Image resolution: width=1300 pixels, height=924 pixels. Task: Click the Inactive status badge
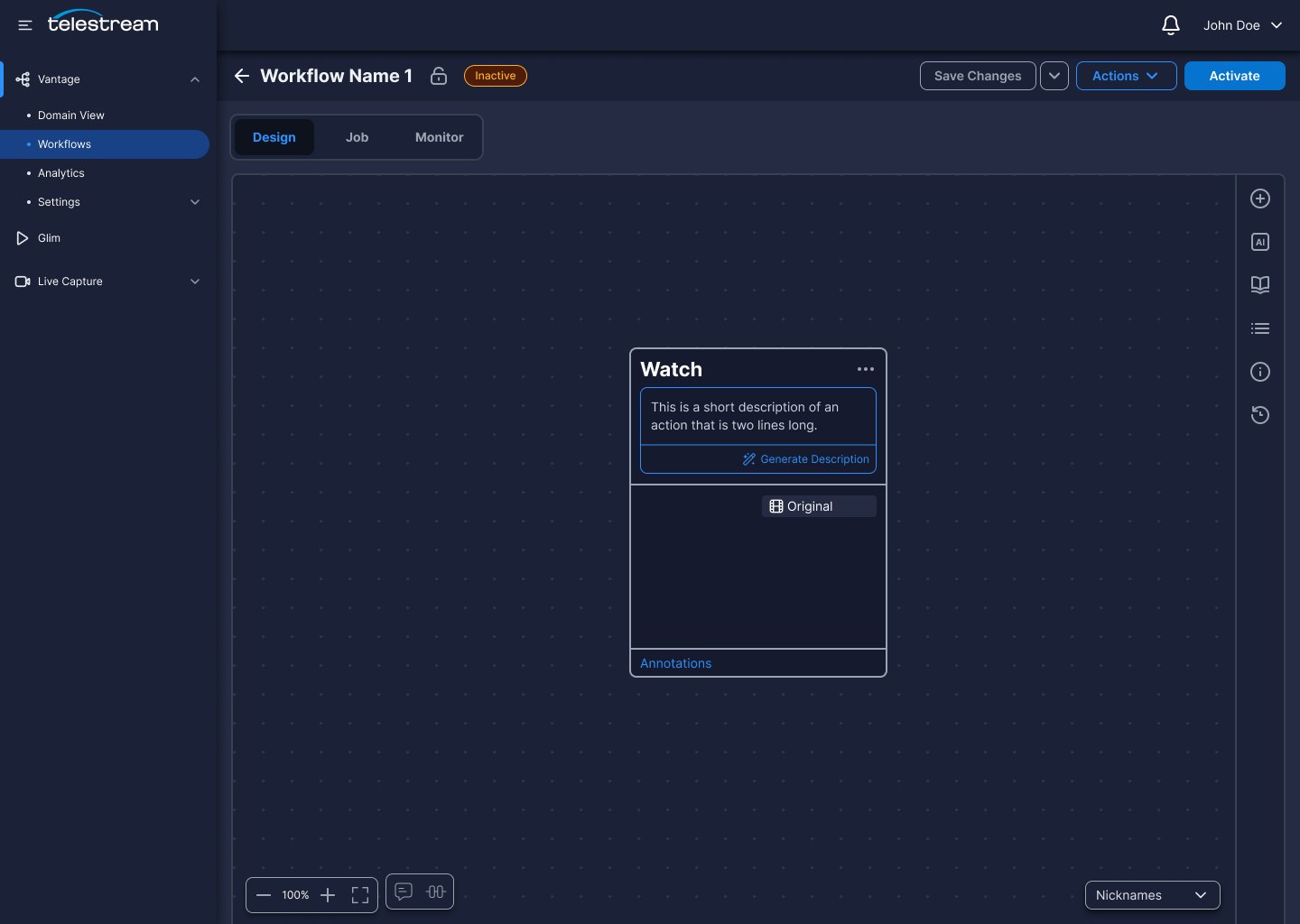(496, 76)
